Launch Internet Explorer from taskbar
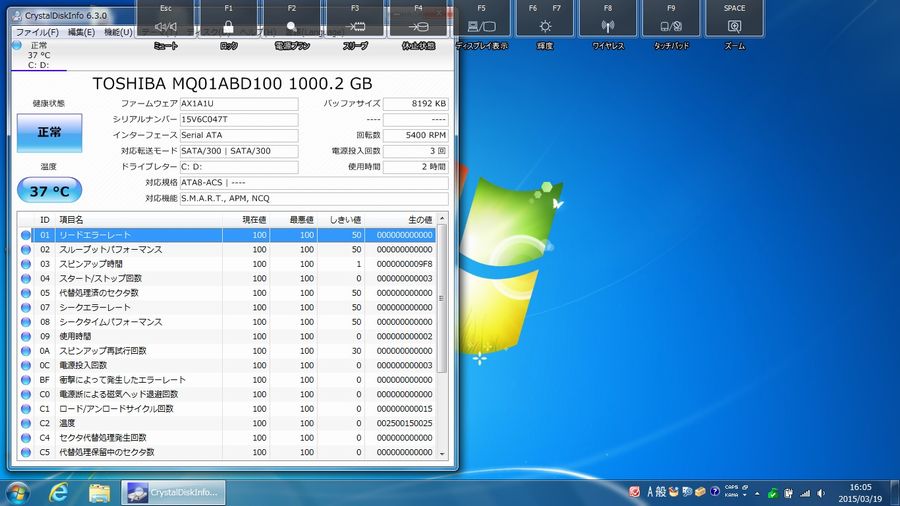Image resolution: width=900 pixels, height=506 pixels. pyautogui.click(x=59, y=493)
